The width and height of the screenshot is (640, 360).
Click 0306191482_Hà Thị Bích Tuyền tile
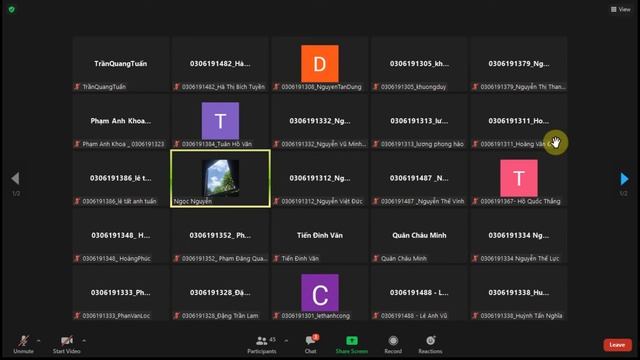[x=220, y=64]
